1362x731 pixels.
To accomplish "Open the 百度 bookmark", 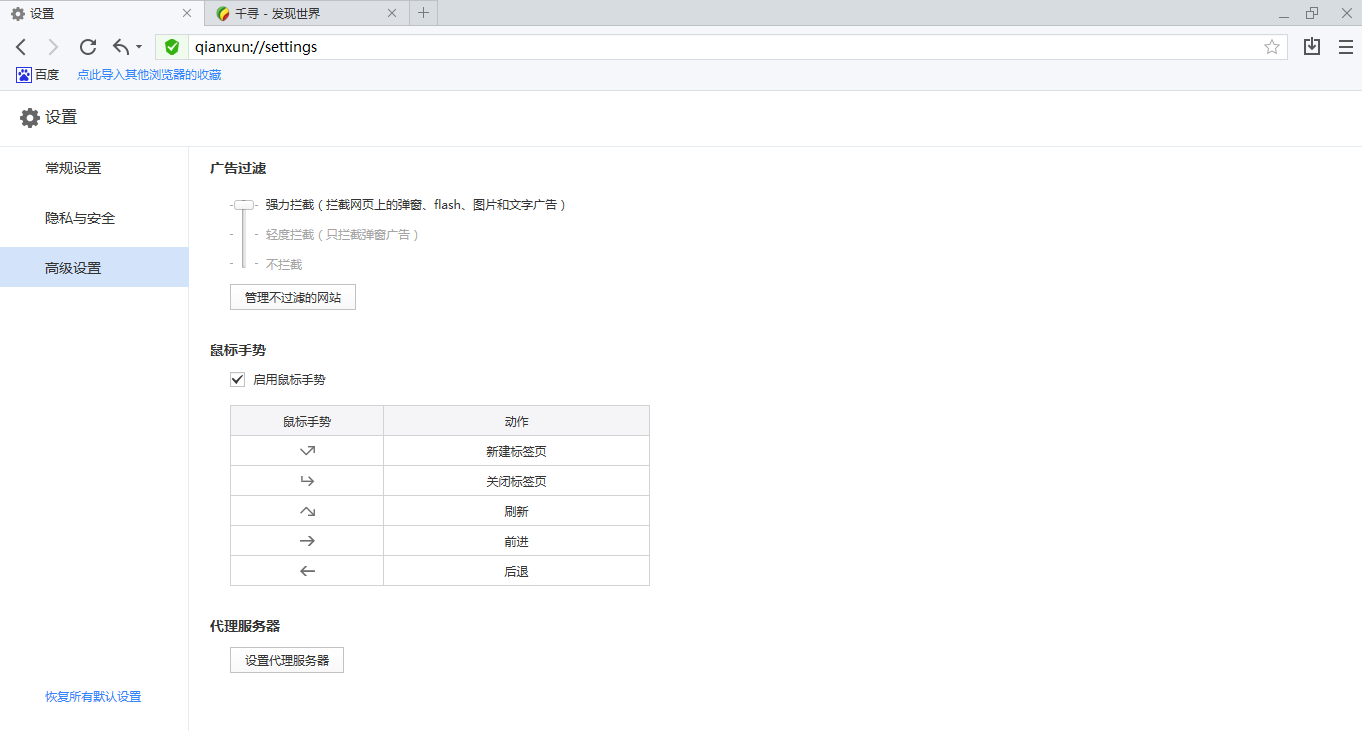I will [x=38, y=75].
